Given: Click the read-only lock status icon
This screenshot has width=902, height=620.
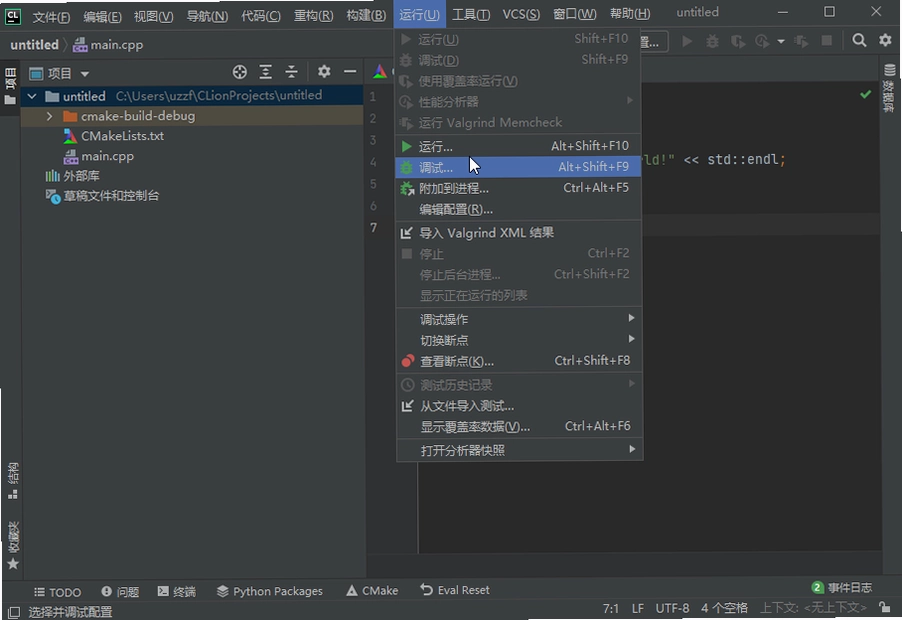Looking at the screenshot, I should coord(884,607).
